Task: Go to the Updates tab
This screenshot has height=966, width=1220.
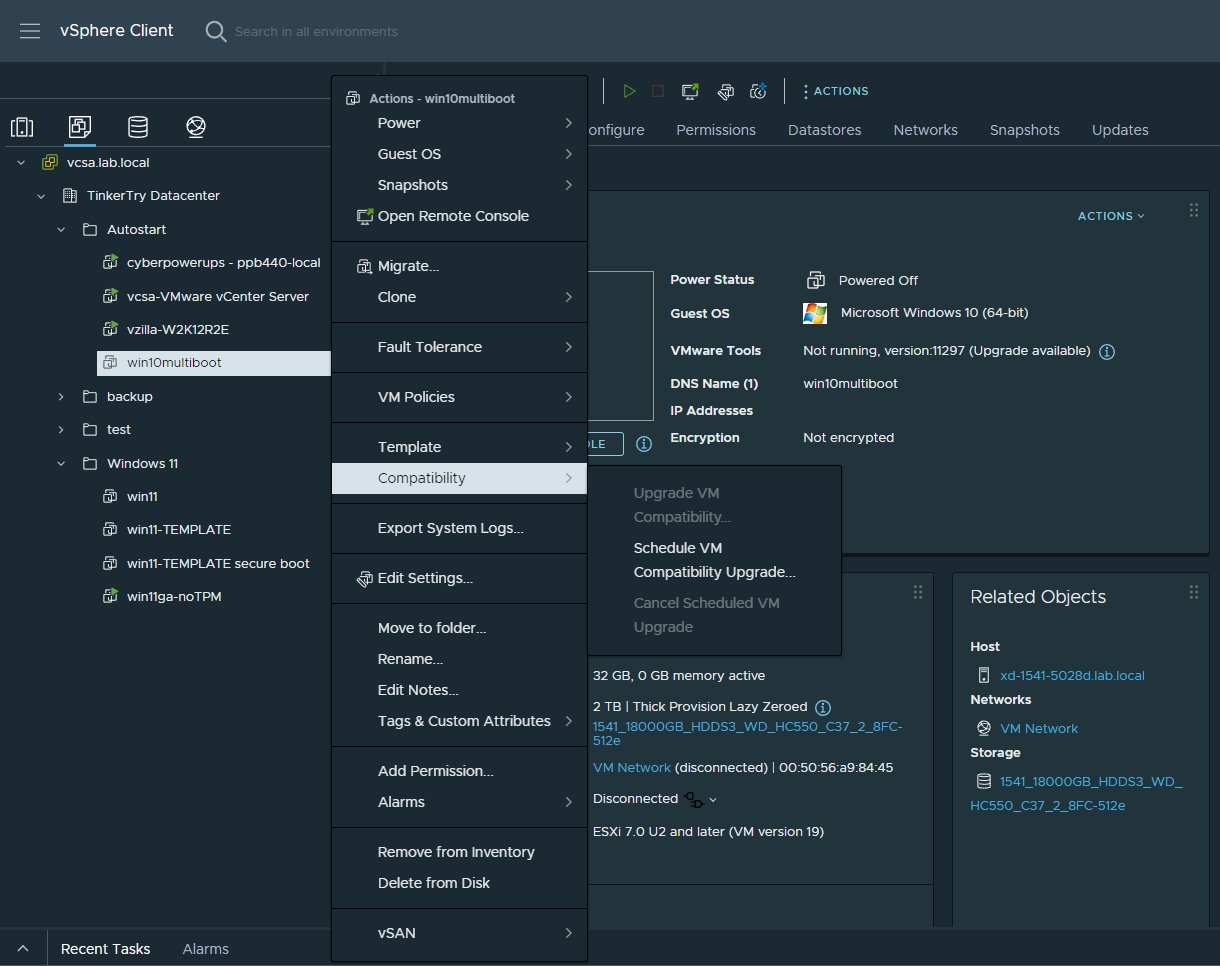Action: pyautogui.click(x=1120, y=130)
